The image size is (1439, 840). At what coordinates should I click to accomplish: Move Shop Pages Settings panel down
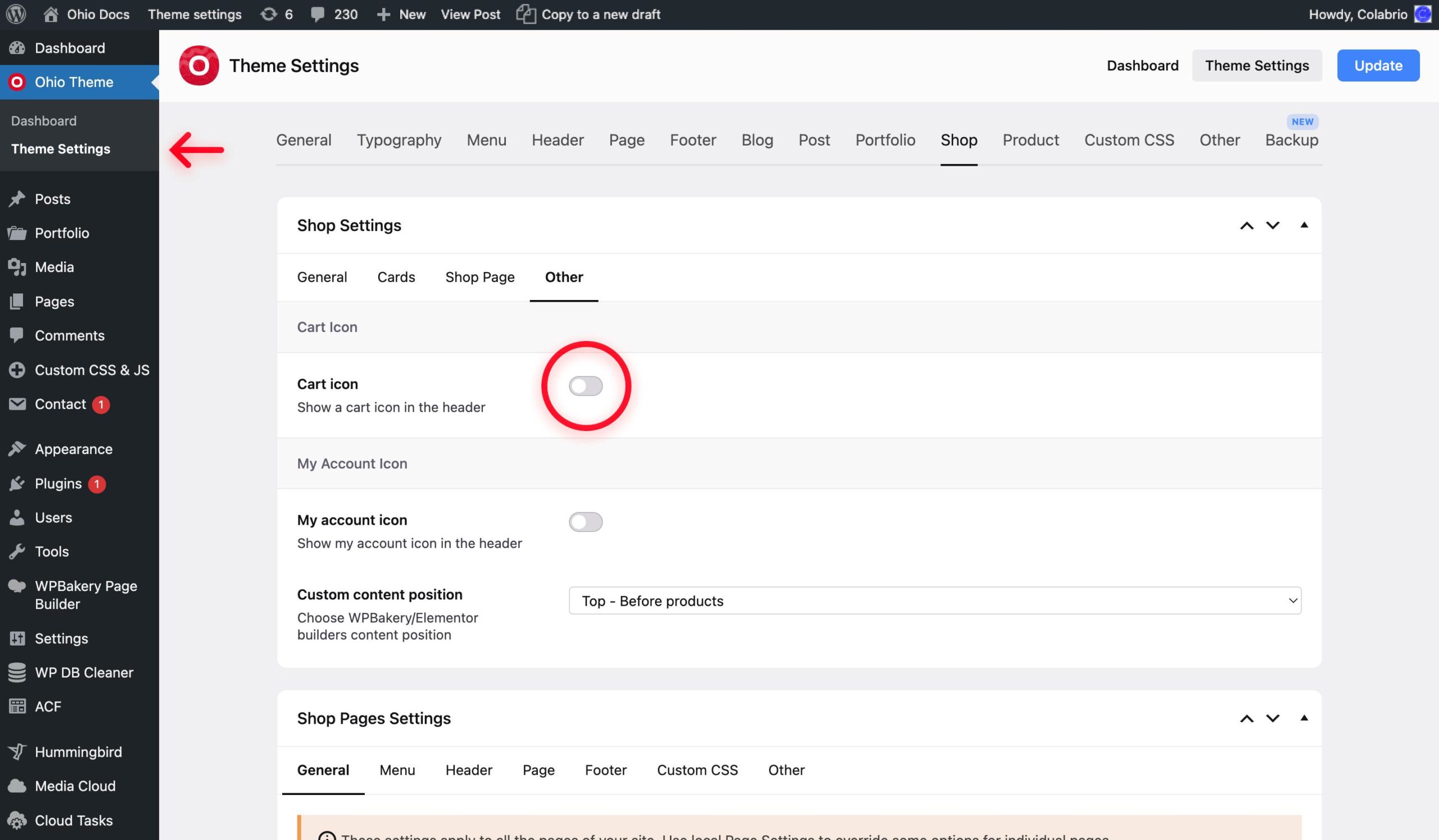click(x=1273, y=719)
